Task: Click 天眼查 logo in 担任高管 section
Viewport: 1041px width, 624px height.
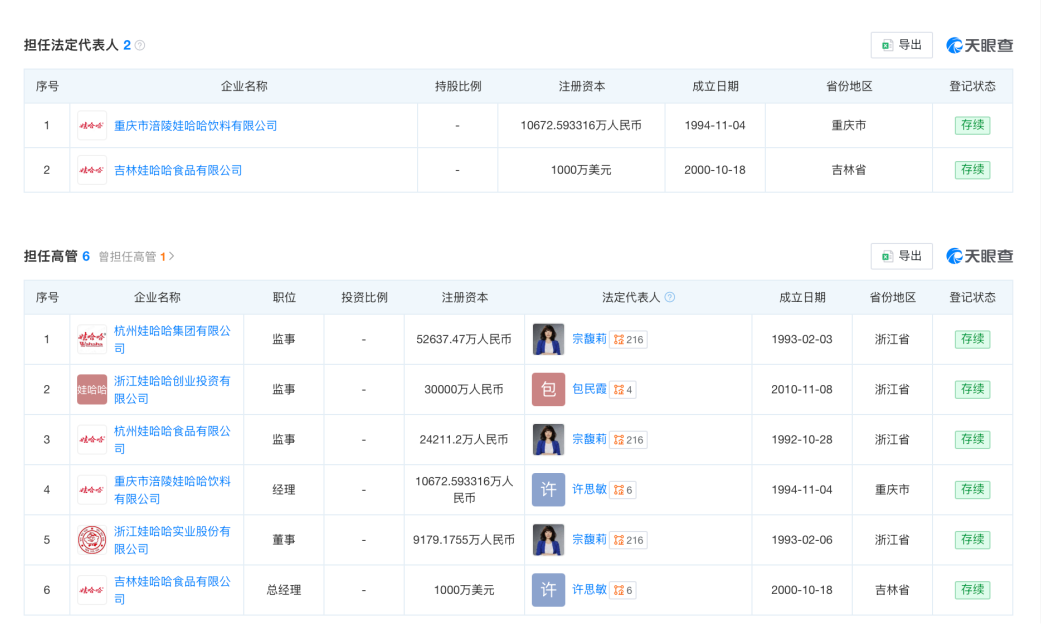Action: [x=980, y=256]
